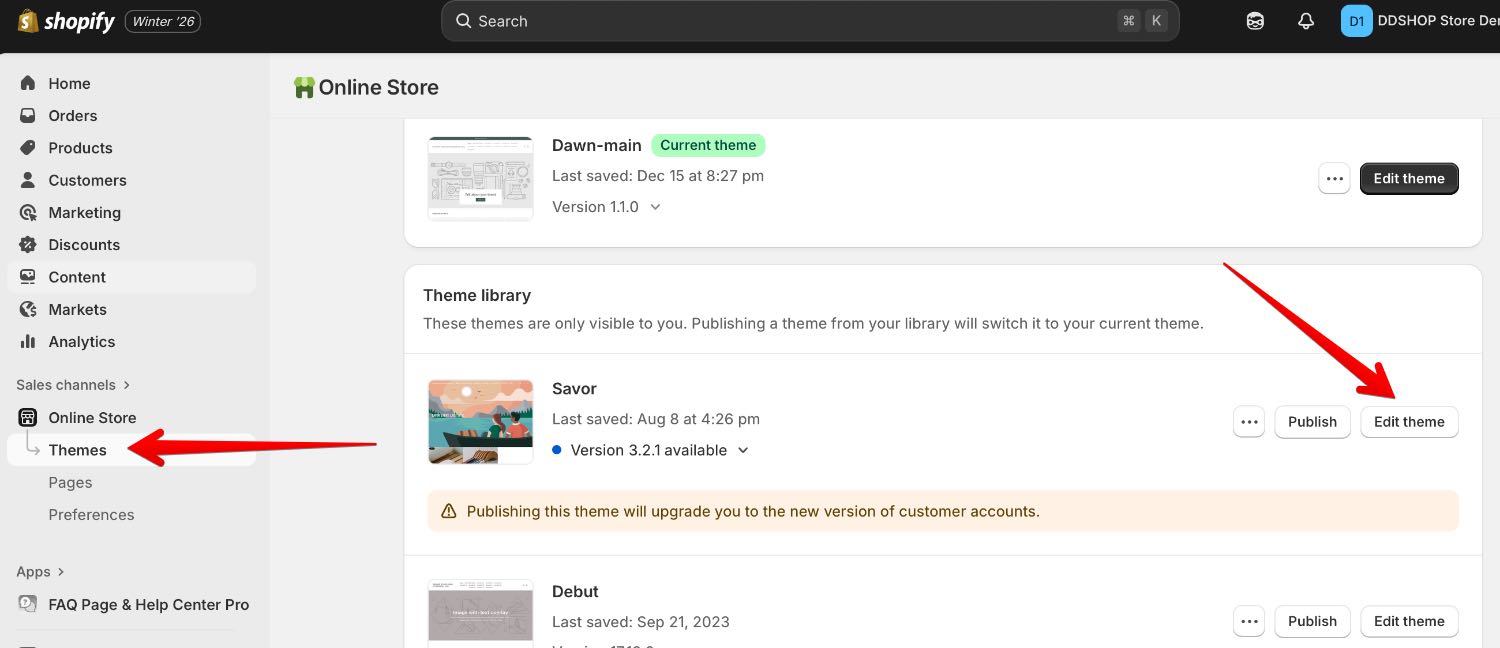This screenshot has width=1500, height=648.
Task: Open the notifications bell icon
Action: click(x=1305, y=21)
